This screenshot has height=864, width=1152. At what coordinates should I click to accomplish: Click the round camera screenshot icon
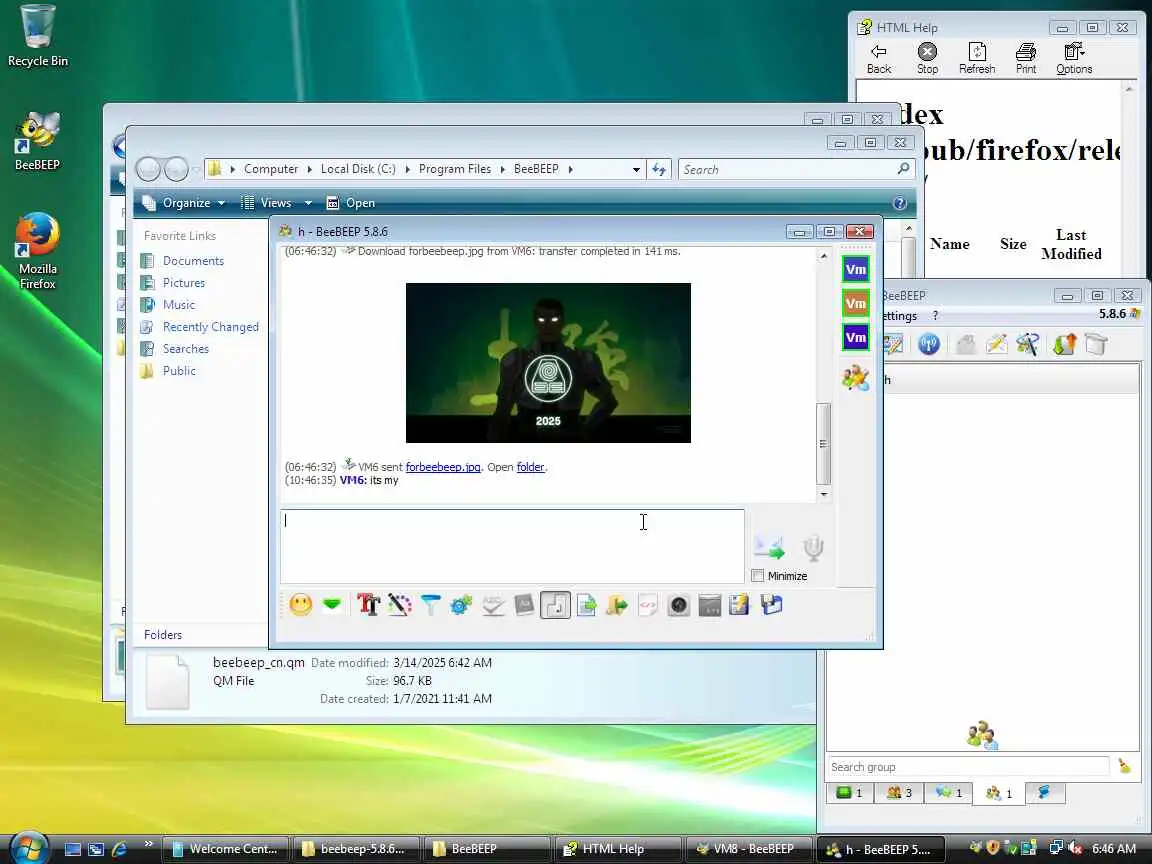point(679,605)
